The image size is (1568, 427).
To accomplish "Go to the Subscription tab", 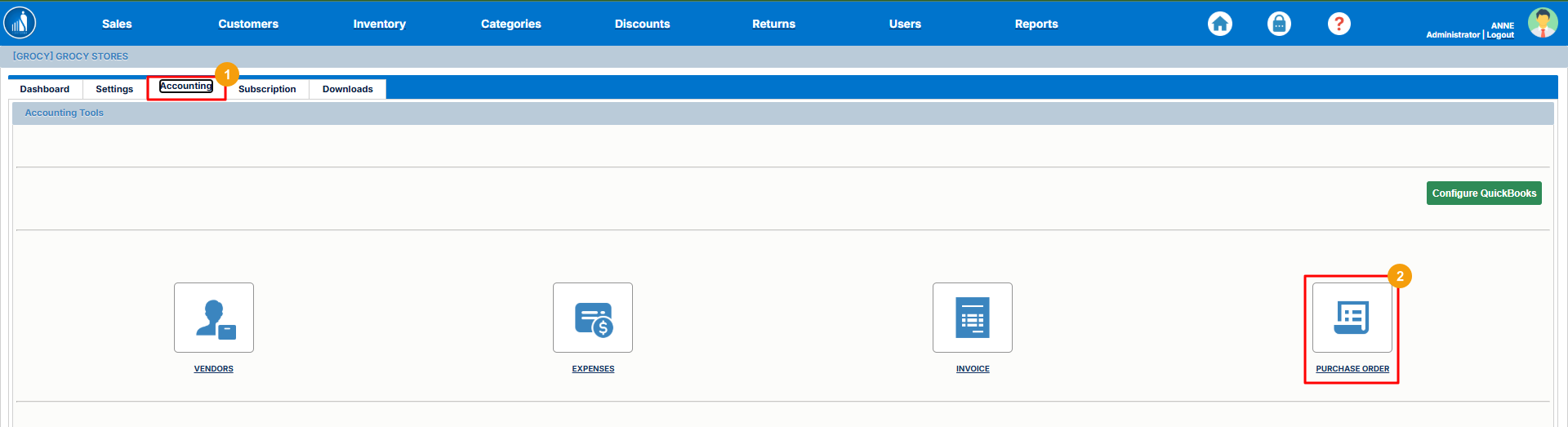I will (267, 89).
